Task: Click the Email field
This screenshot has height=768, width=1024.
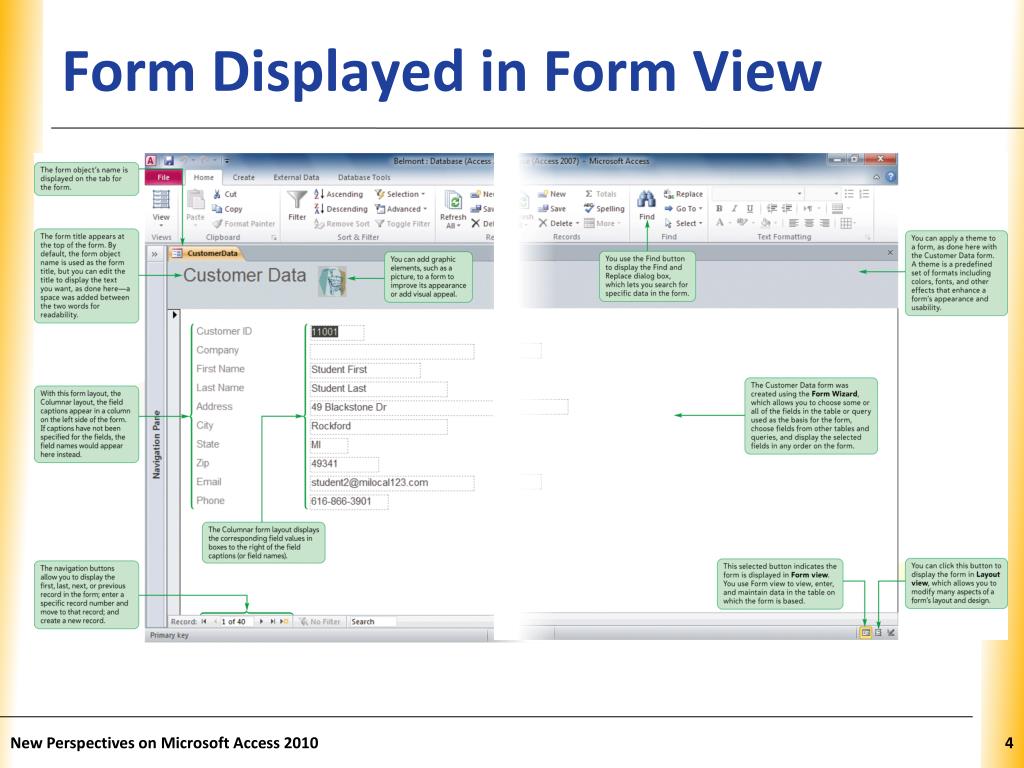Action: click(x=392, y=483)
